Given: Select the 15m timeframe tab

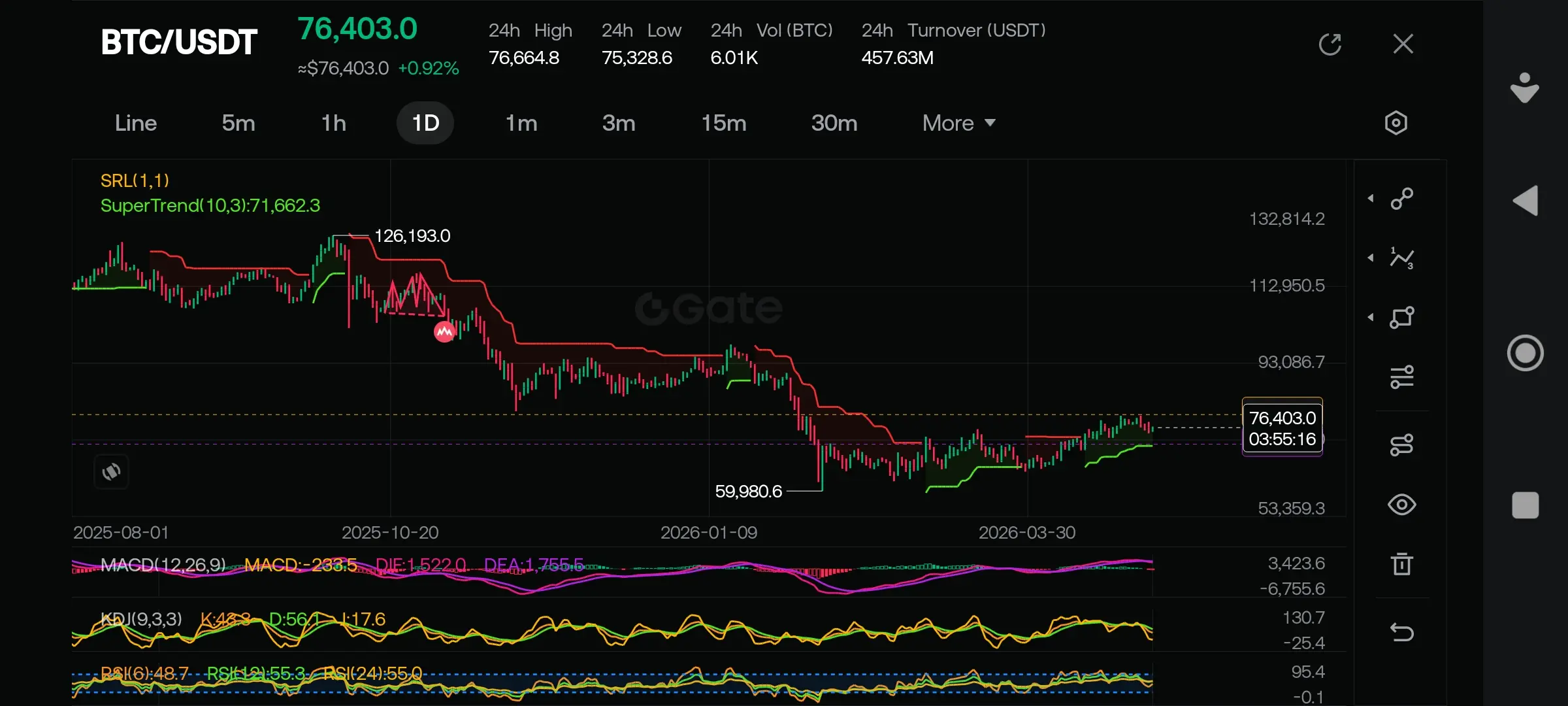Looking at the screenshot, I should [x=723, y=123].
